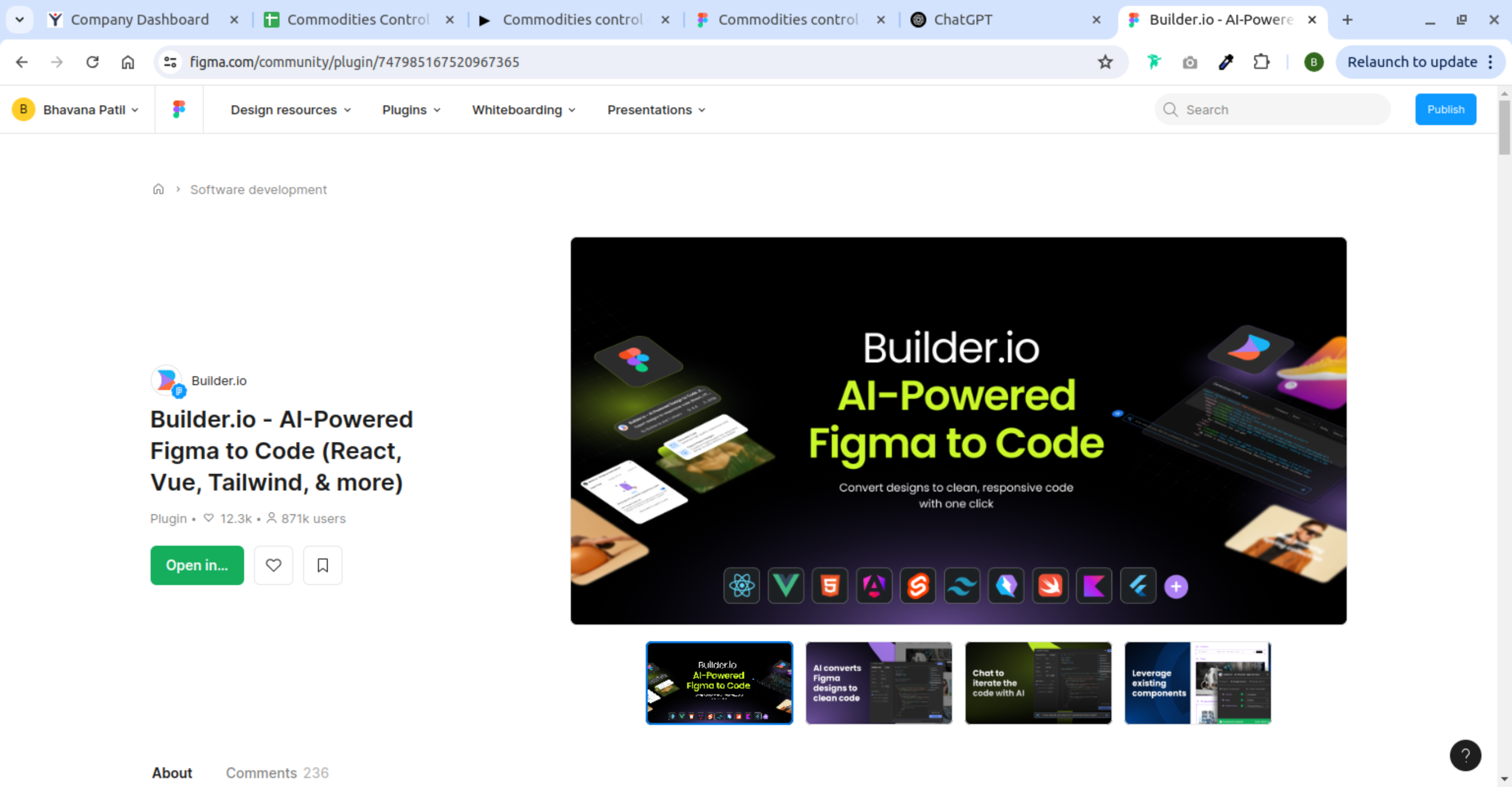Click the Open in... button
This screenshot has height=787, width=1512.
197,565
